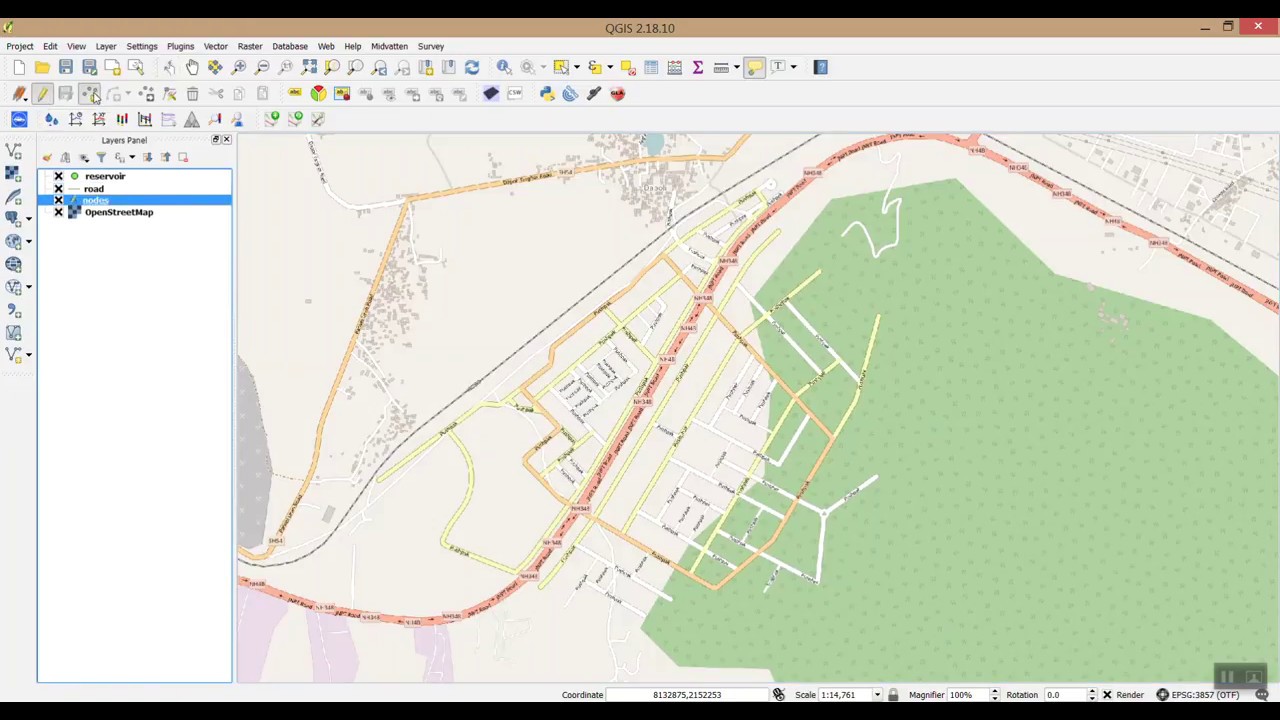
Task: Close the Layers Panel
Action: pyautogui.click(x=226, y=140)
